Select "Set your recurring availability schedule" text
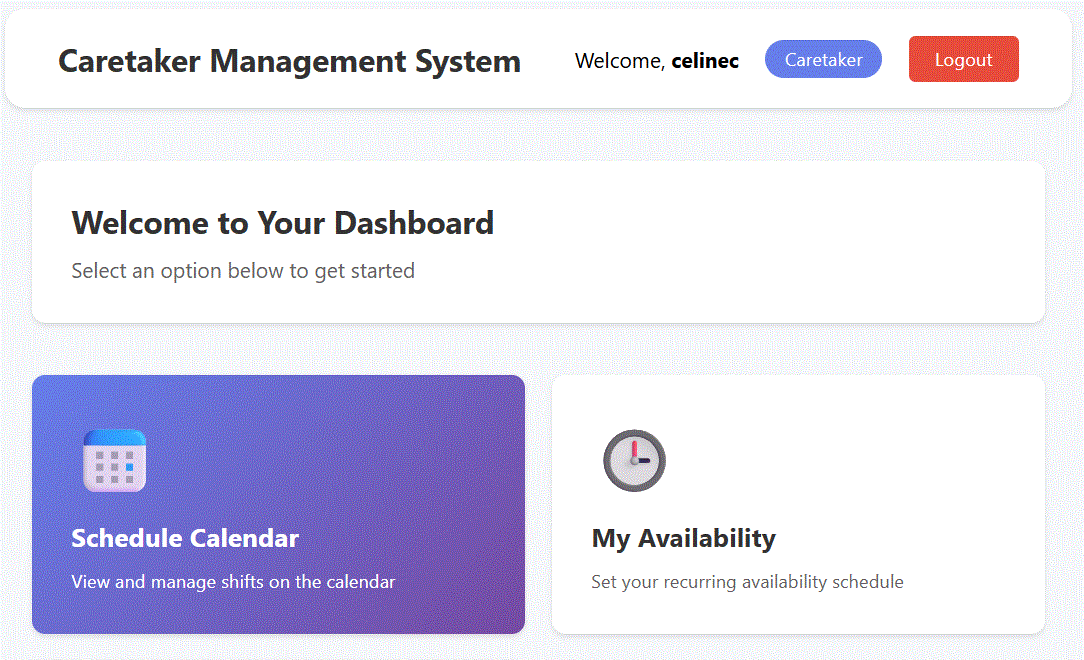1084x660 pixels. tap(747, 582)
